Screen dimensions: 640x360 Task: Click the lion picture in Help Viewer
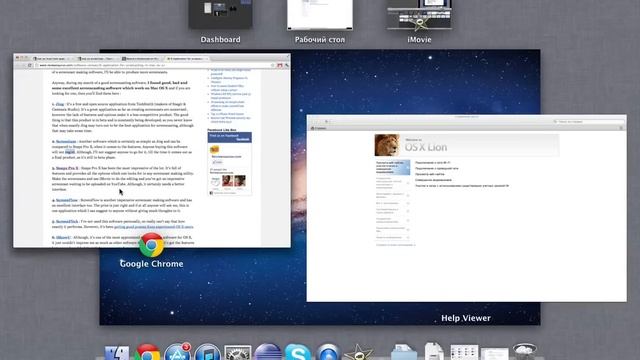(x=387, y=145)
